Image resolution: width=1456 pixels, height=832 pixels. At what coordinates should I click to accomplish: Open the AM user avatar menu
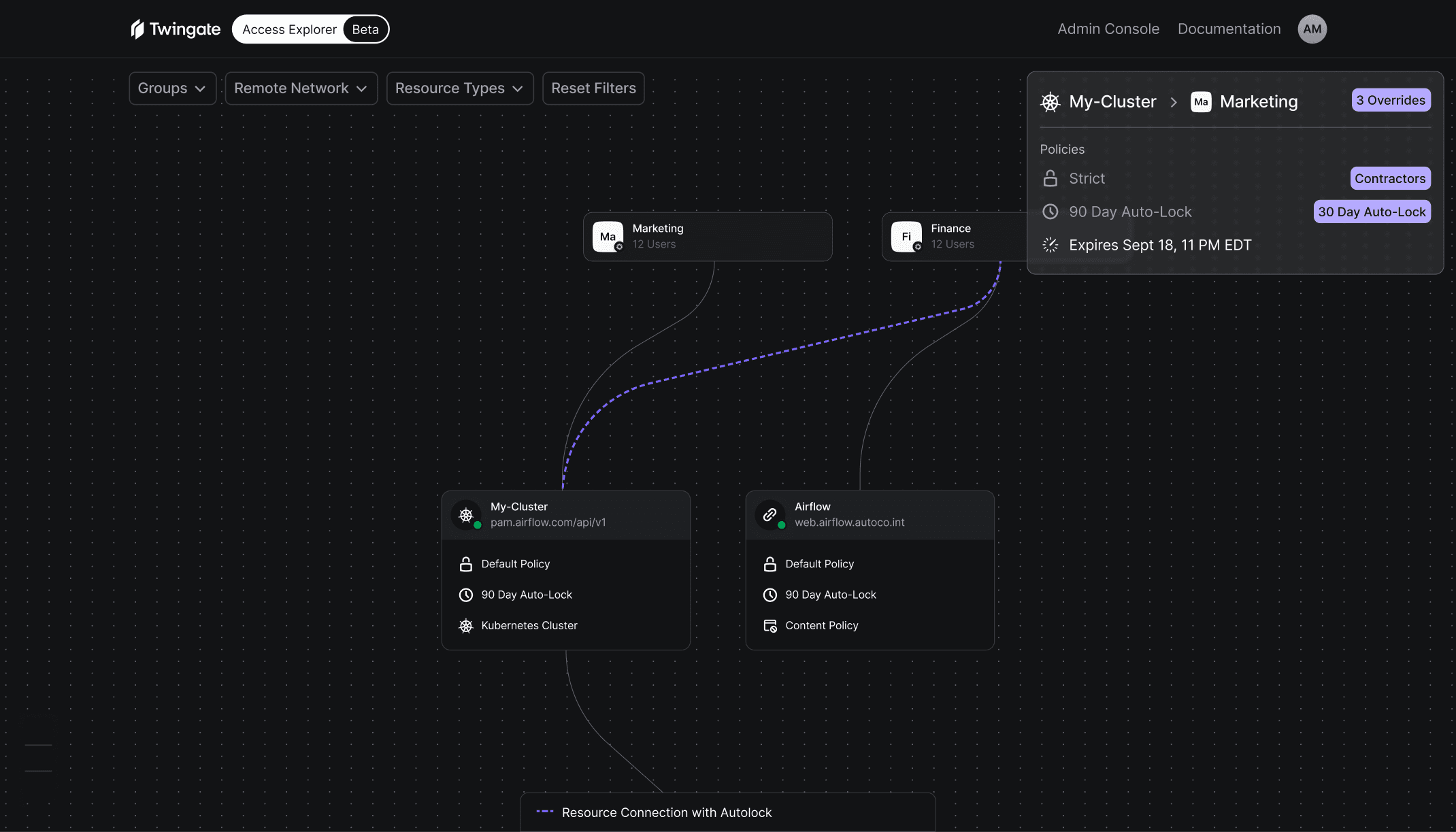[1312, 29]
